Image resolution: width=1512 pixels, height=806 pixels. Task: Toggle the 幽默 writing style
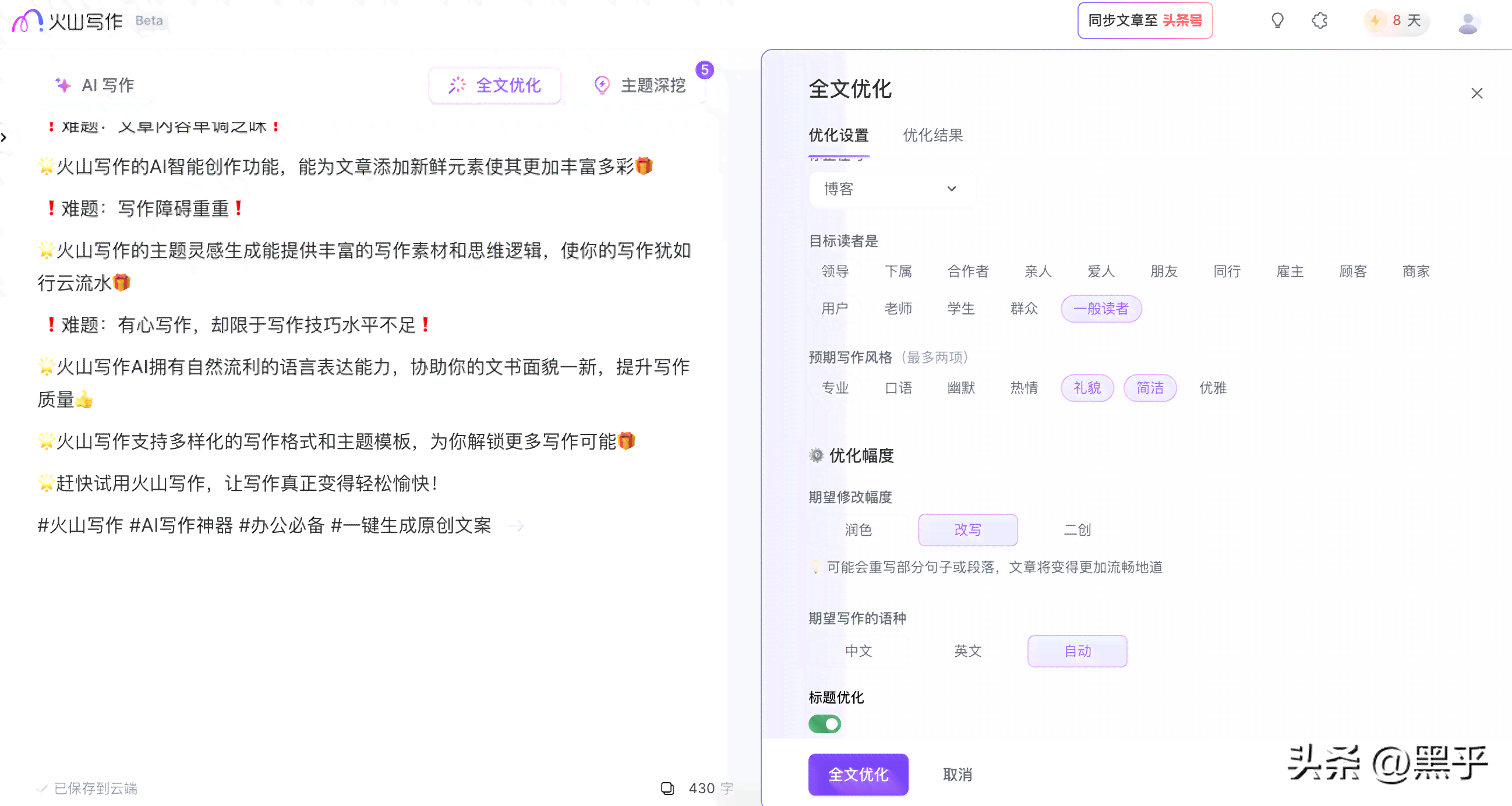pyautogui.click(x=961, y=388)
